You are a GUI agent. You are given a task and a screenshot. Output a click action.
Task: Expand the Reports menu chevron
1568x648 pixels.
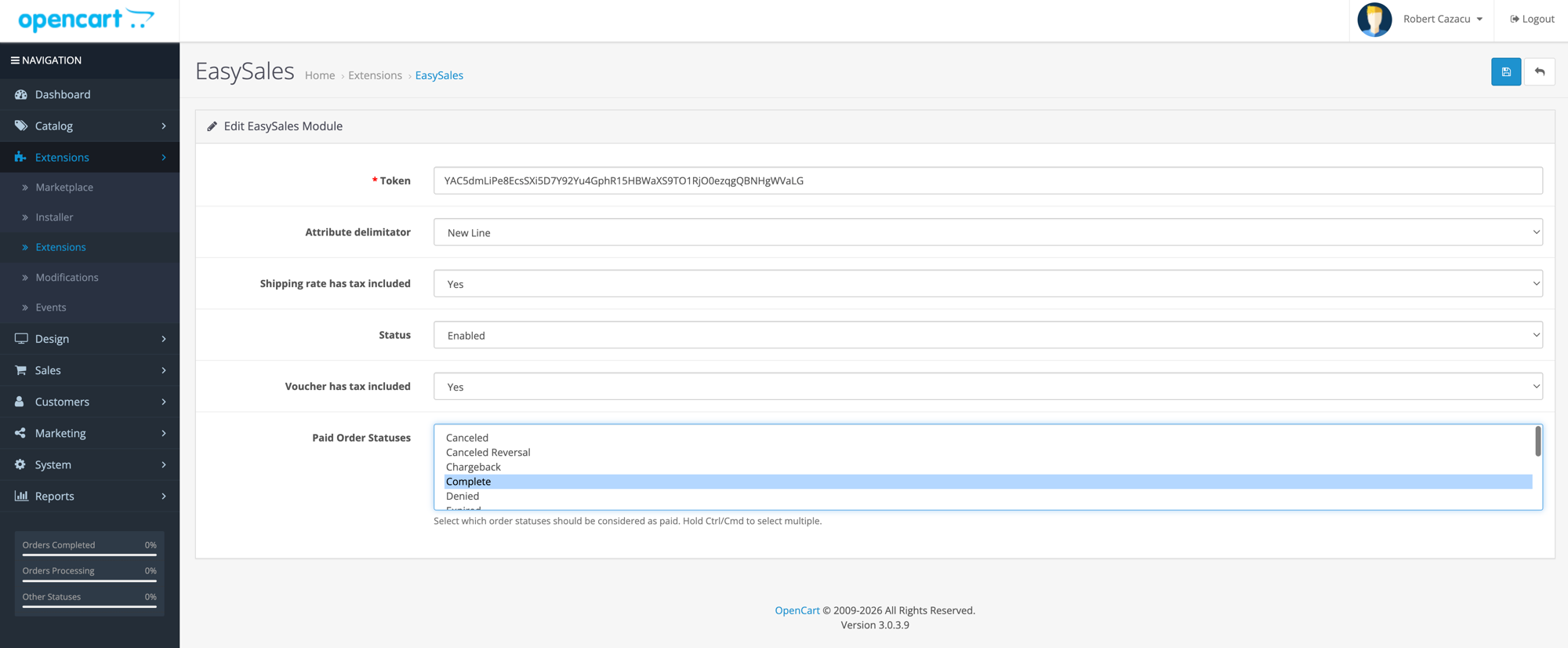[x=164, y=496]
